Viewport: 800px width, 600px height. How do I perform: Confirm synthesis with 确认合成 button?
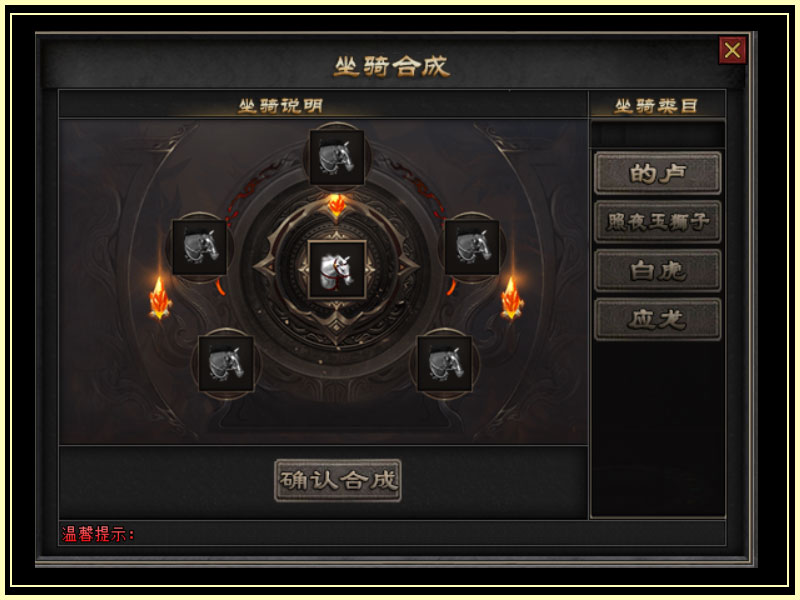(x=338, y=481)
